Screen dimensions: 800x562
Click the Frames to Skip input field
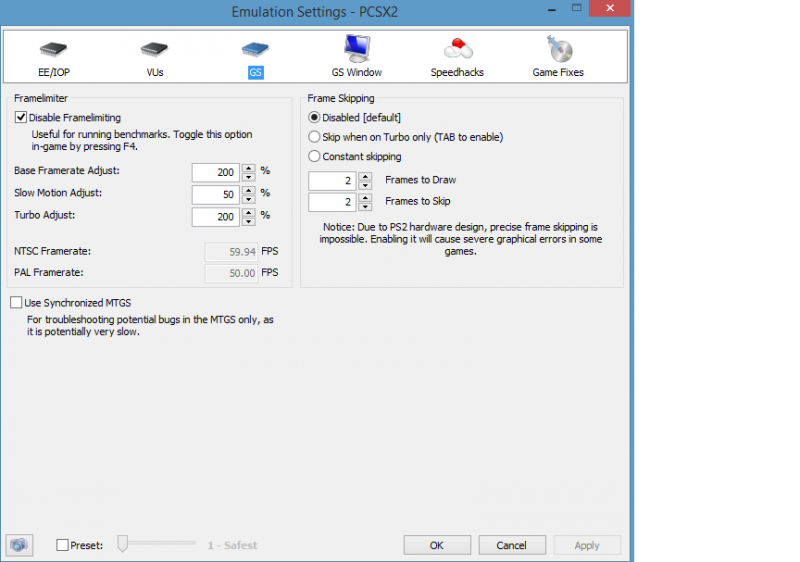(332, 202)
